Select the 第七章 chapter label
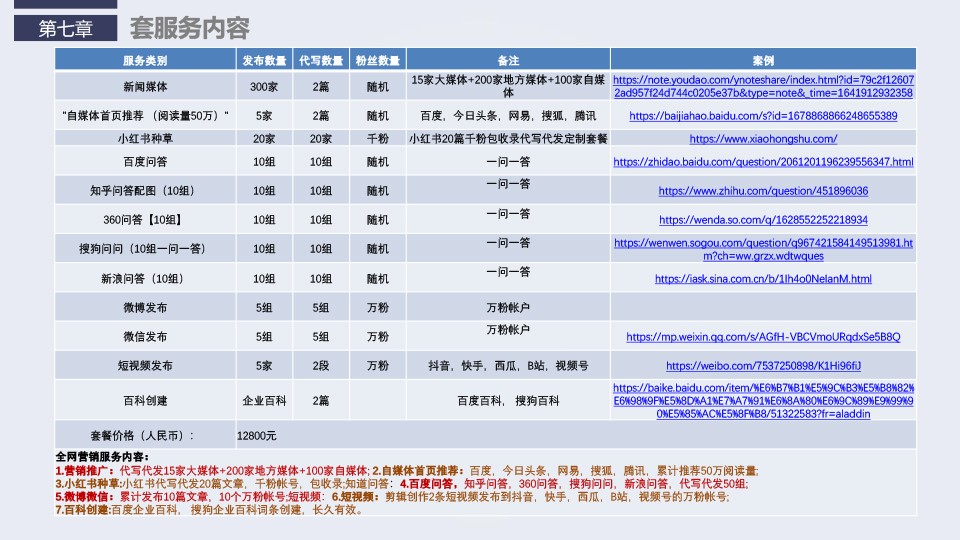 [65, 29]
